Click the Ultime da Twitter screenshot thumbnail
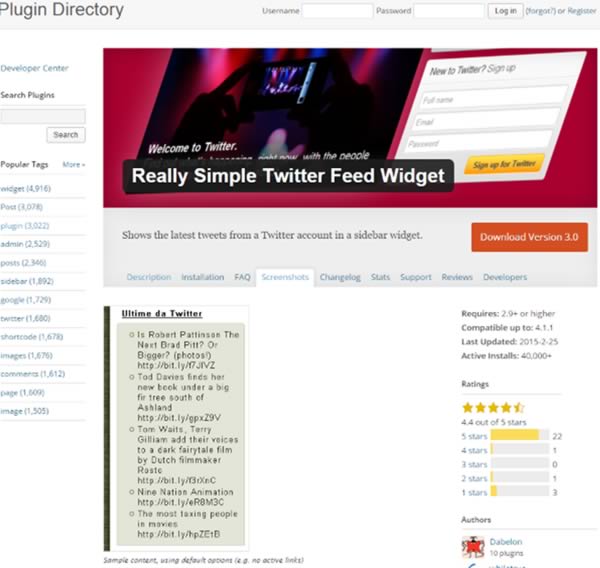The image size is (600, 568). click(x=176, y=428)
